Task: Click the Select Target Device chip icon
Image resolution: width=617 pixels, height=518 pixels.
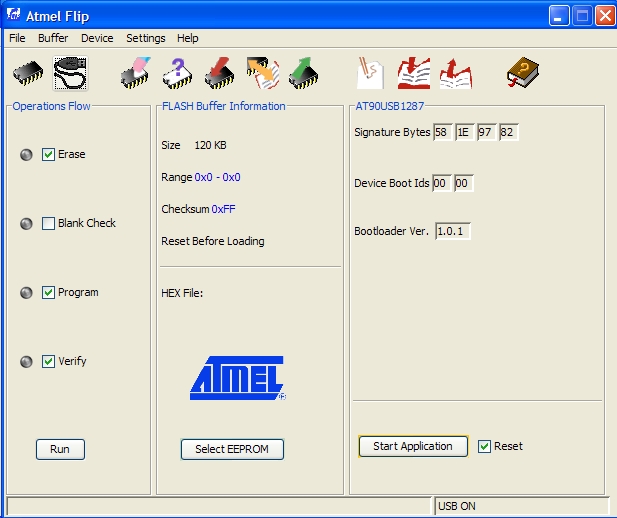Action: (x=27, y=73)
